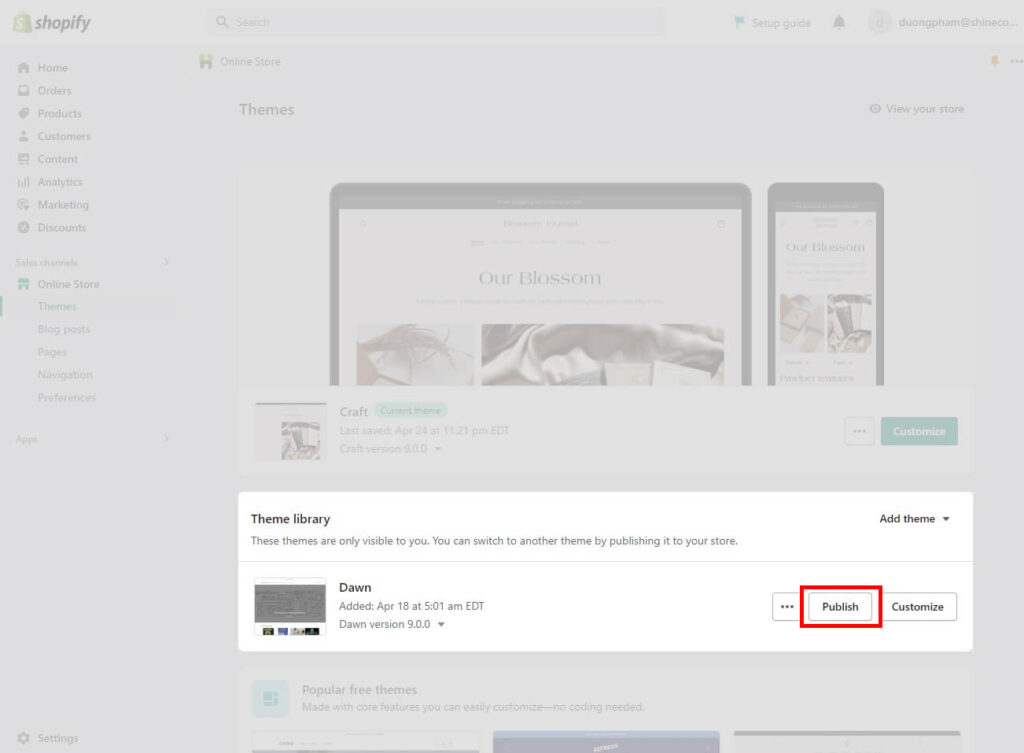Open Blog posts

[64, 329]
